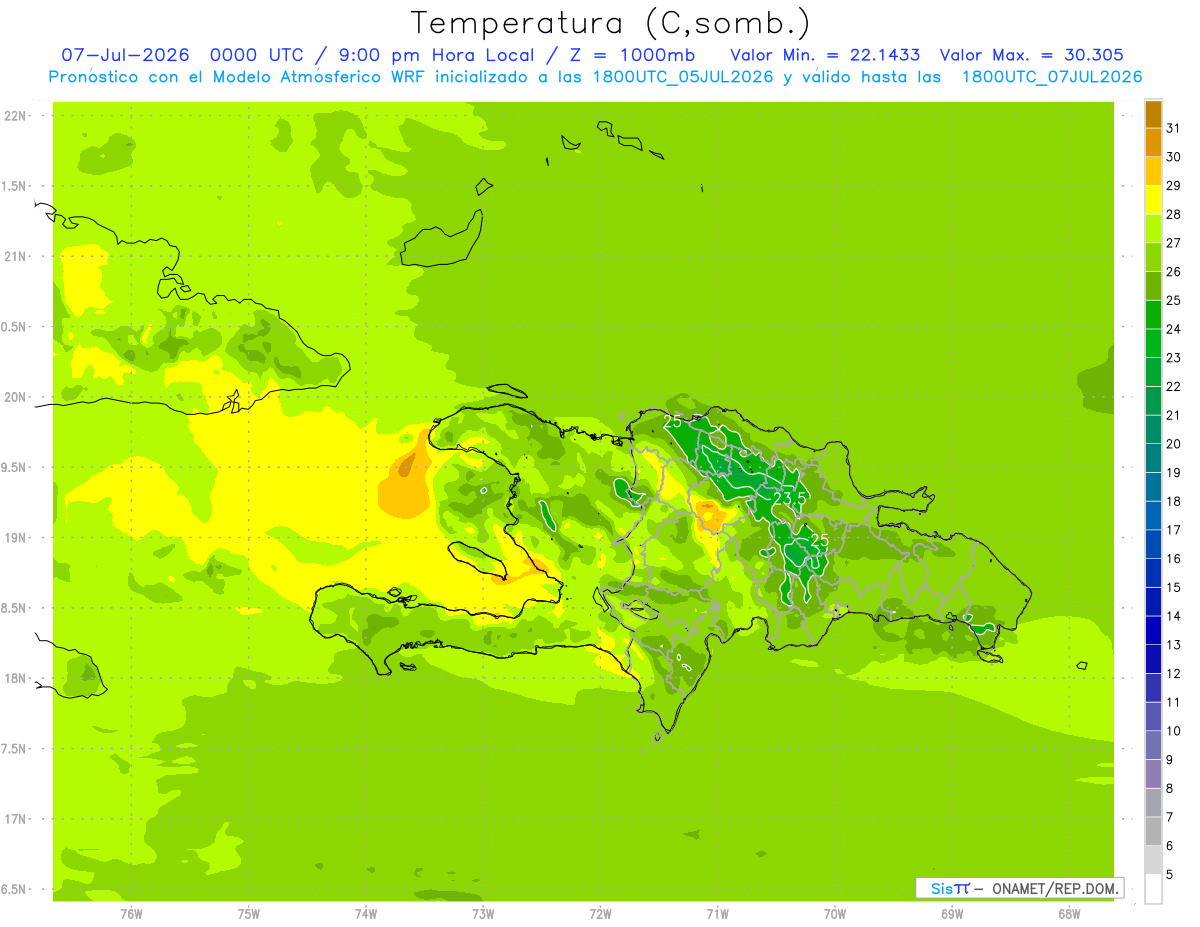Screen dimensions: 1200x927
Task: Pick the gray swatch between 6 and 7
Action: [1153, 831]
